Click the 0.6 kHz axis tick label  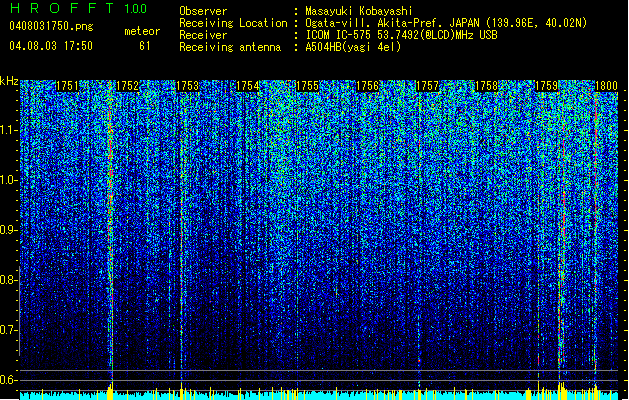pos(8,380)
